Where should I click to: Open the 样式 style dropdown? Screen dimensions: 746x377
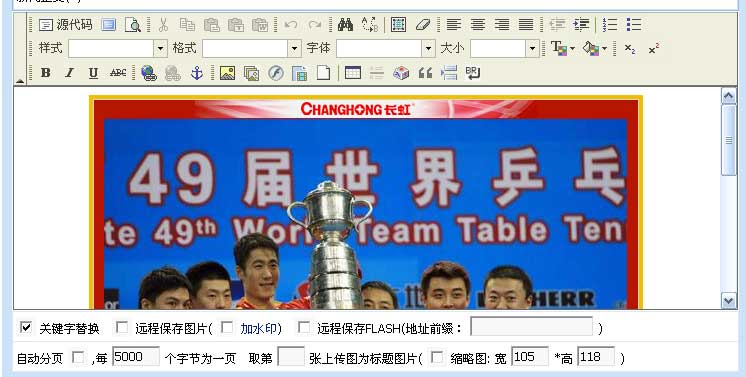(160, 48)
